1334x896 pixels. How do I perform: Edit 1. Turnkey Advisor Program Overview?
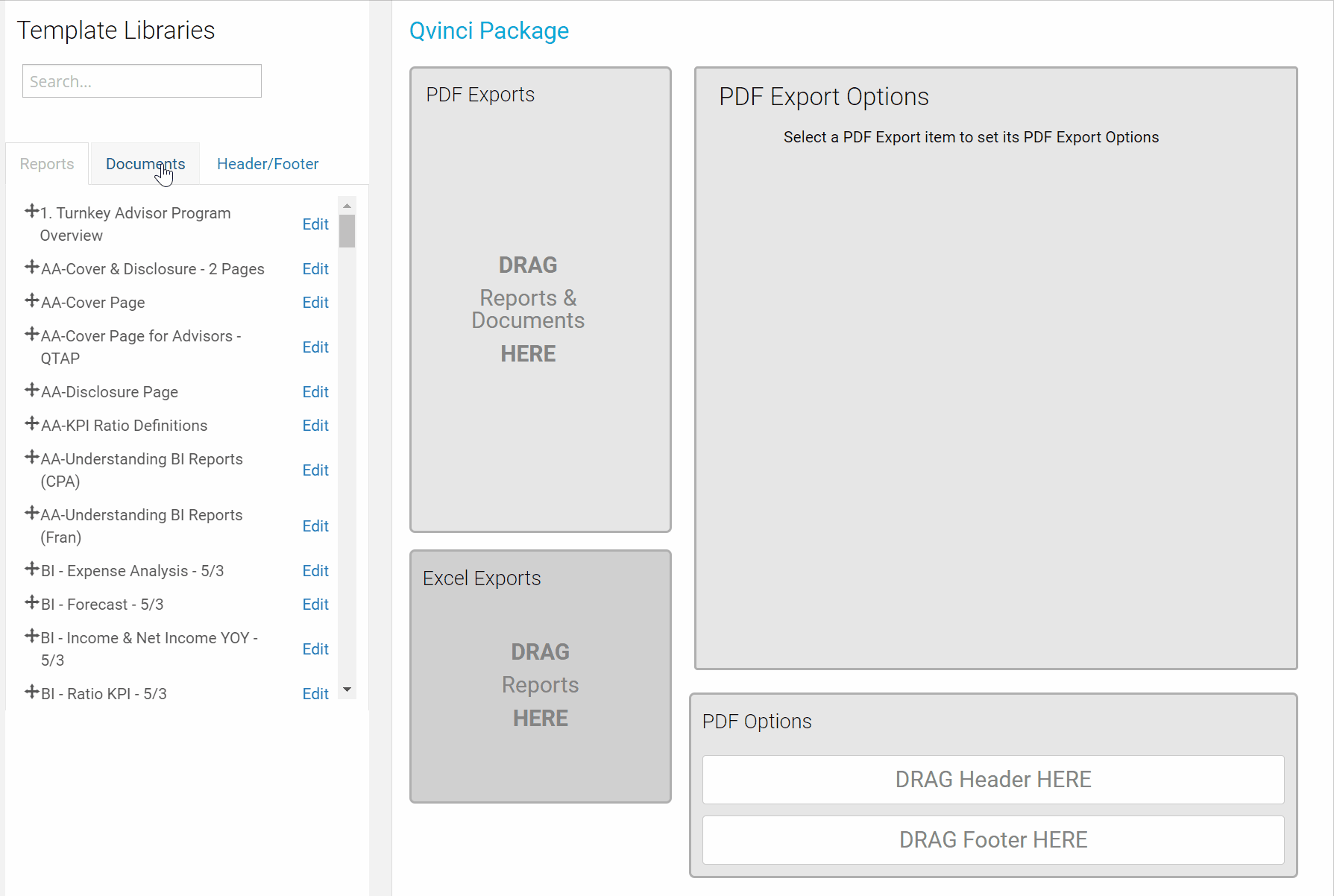[x=315, y=224]
